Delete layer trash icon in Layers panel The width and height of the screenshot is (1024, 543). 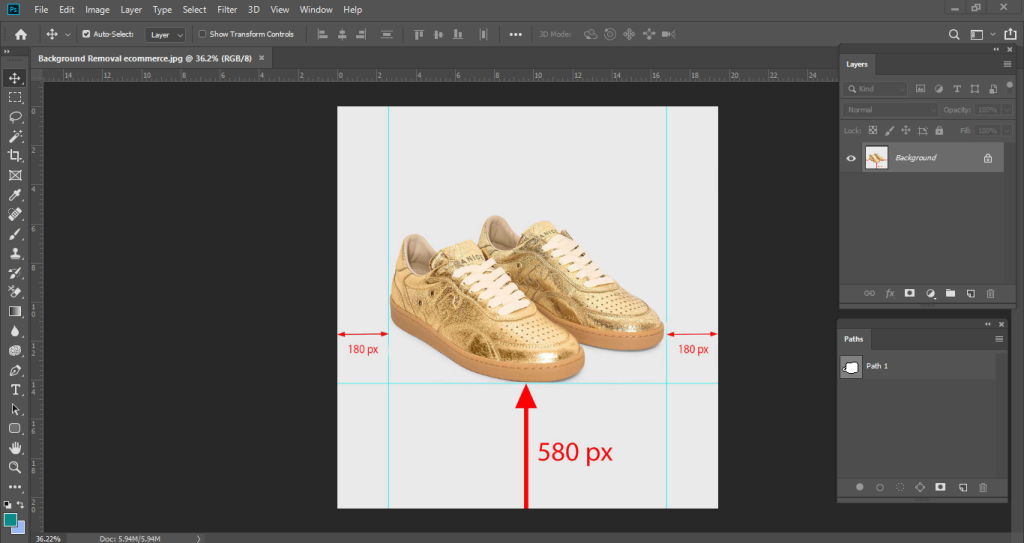pyautogui.click(x=991, y=293)
